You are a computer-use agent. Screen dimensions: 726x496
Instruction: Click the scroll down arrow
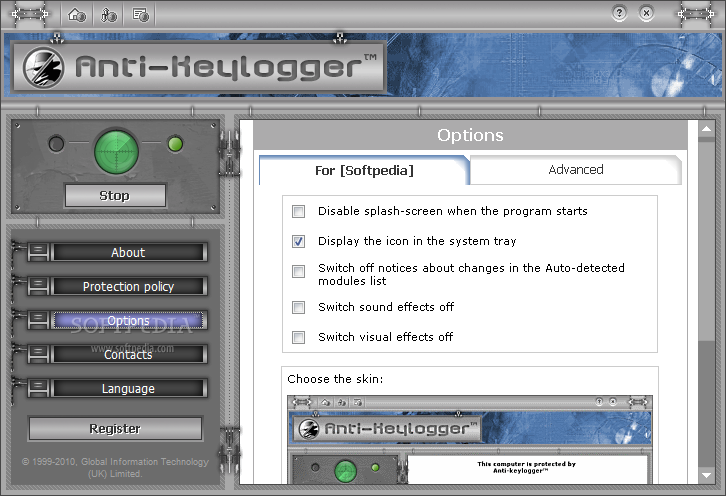707,475
